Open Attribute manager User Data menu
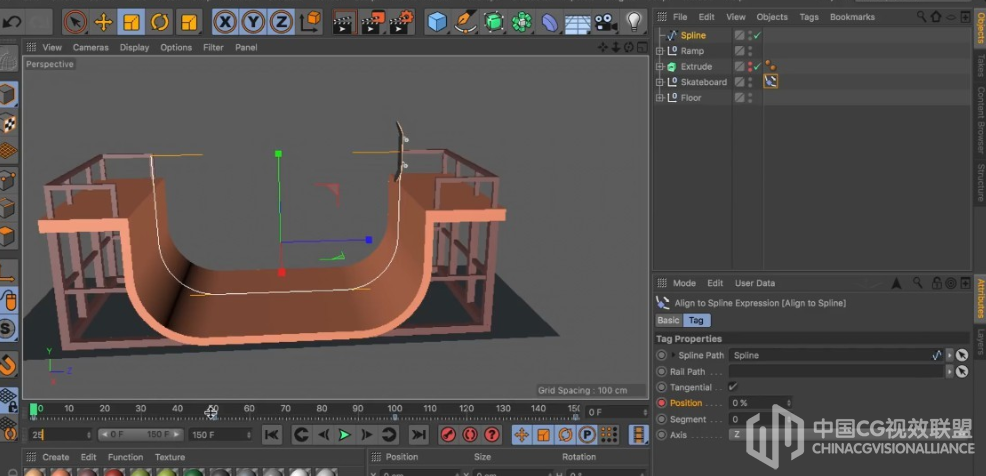The image size is (986, 476). point(755,283)
